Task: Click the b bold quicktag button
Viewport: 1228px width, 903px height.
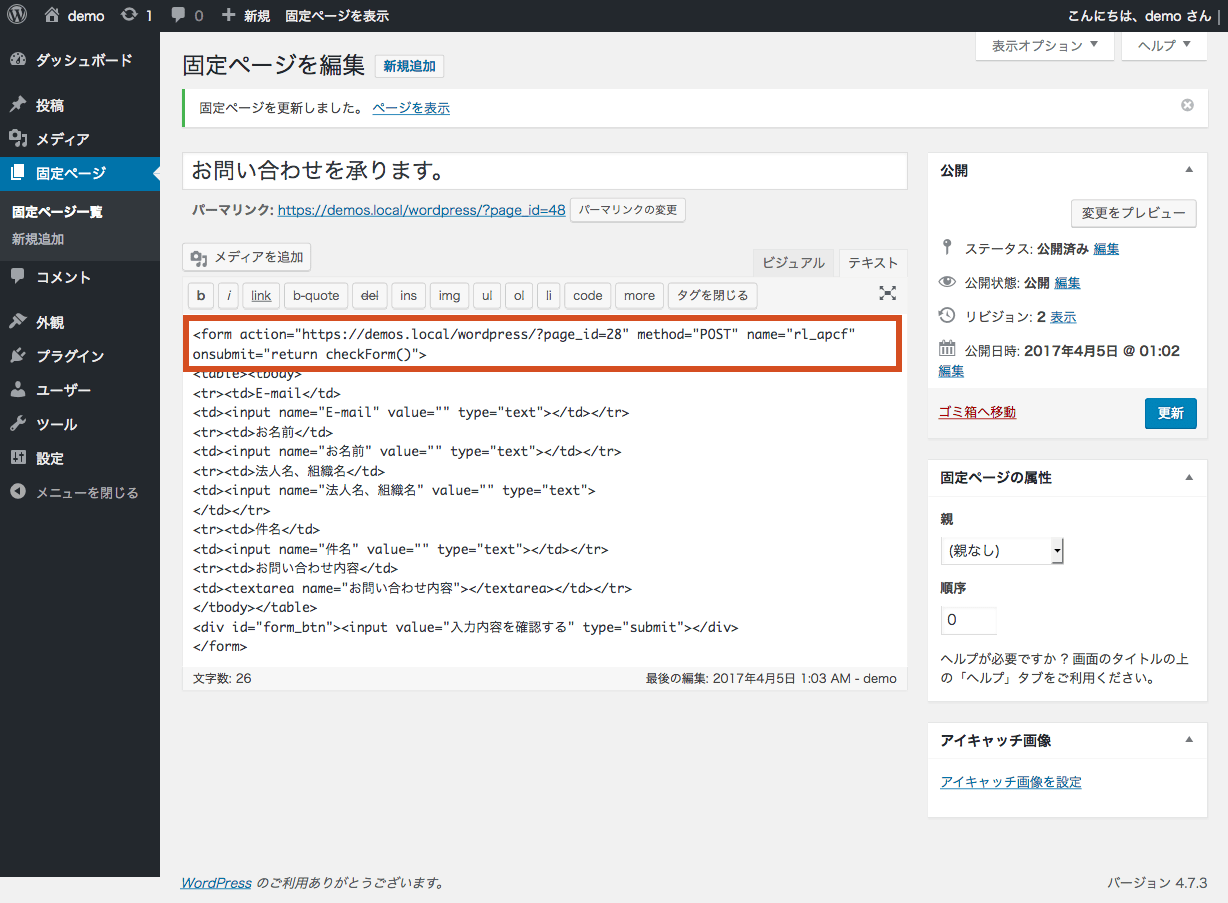Action: [201, 295]
